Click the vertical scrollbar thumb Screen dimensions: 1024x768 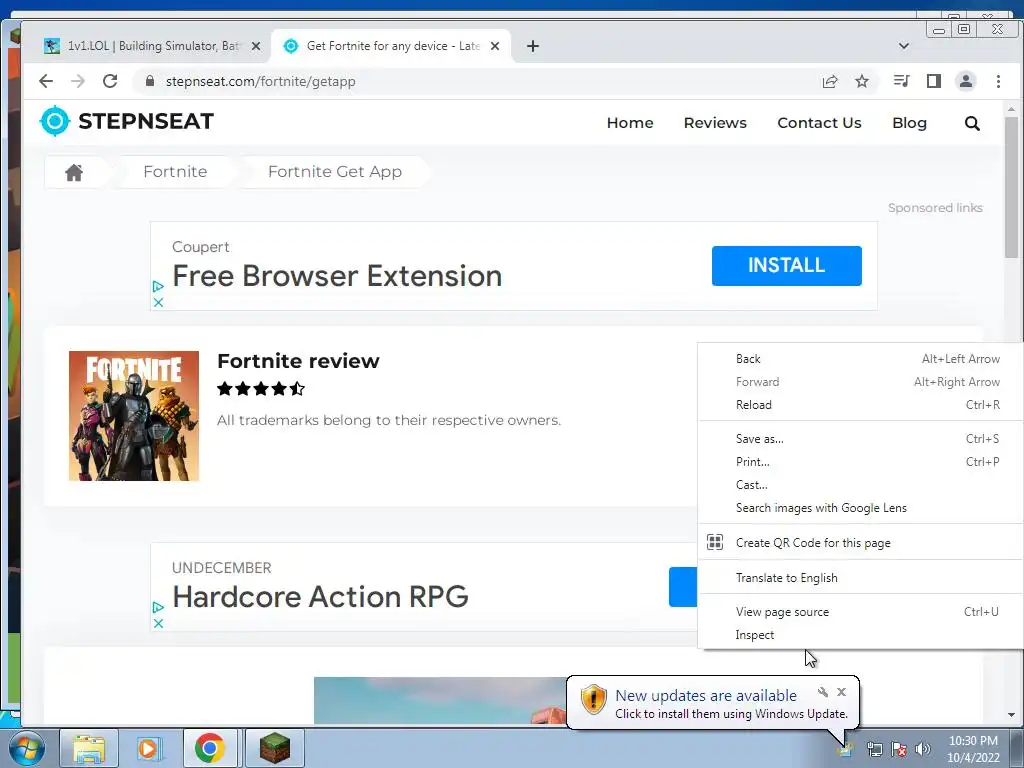point(1011,187)
